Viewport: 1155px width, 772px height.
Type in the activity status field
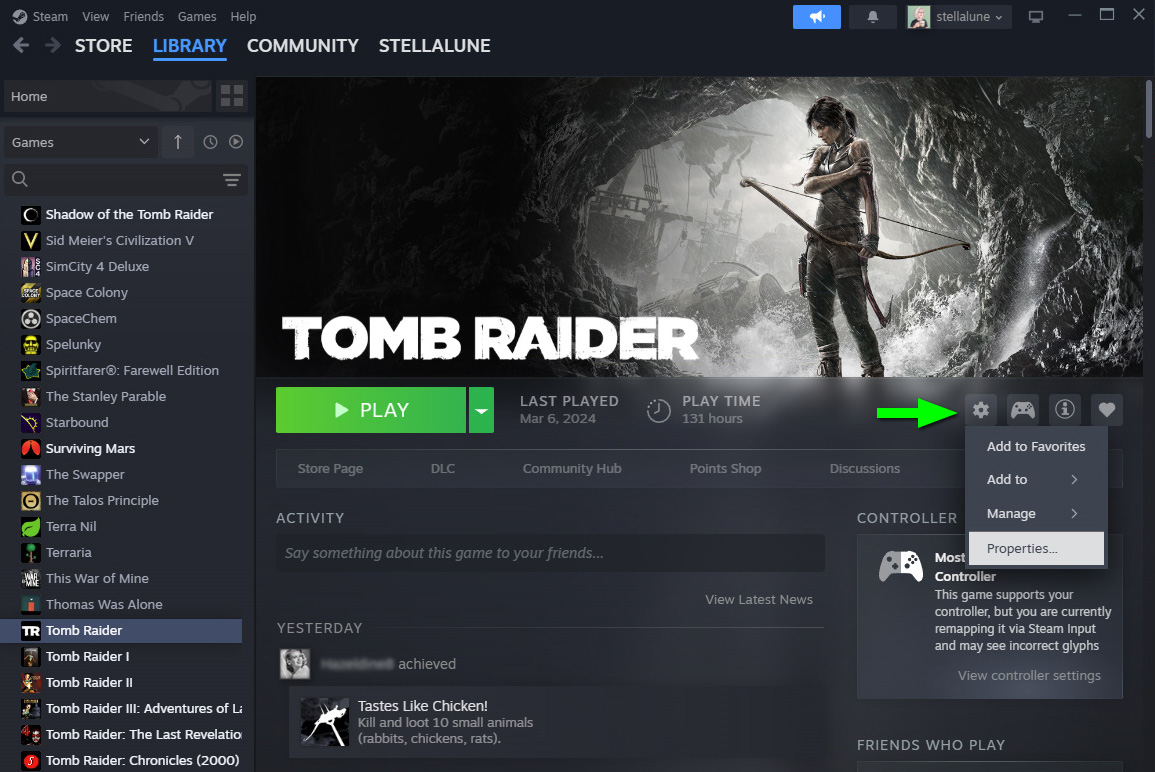coord(550,553)
